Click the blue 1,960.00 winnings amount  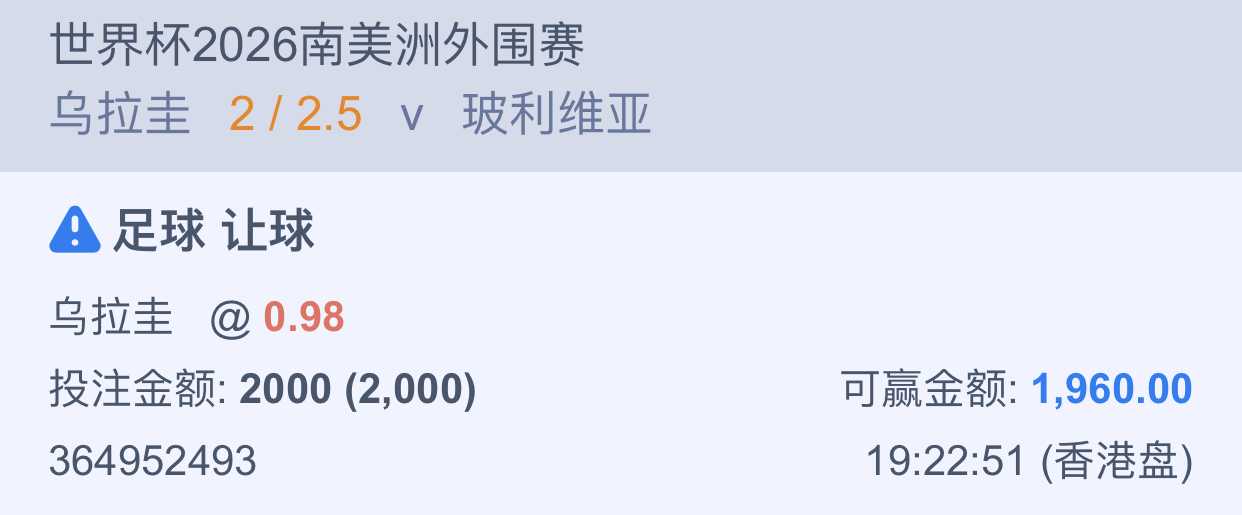coord(1112,390)
